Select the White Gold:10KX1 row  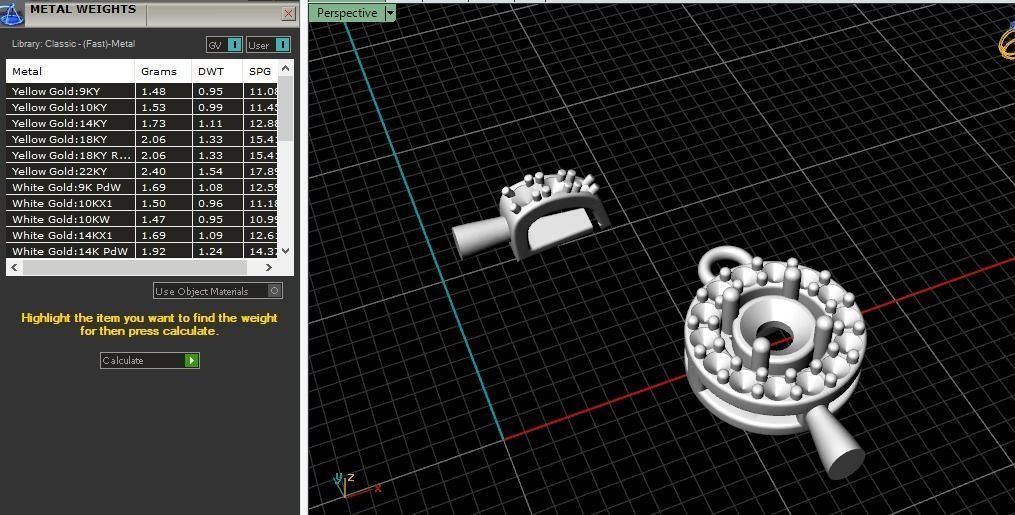coord(142,203)
